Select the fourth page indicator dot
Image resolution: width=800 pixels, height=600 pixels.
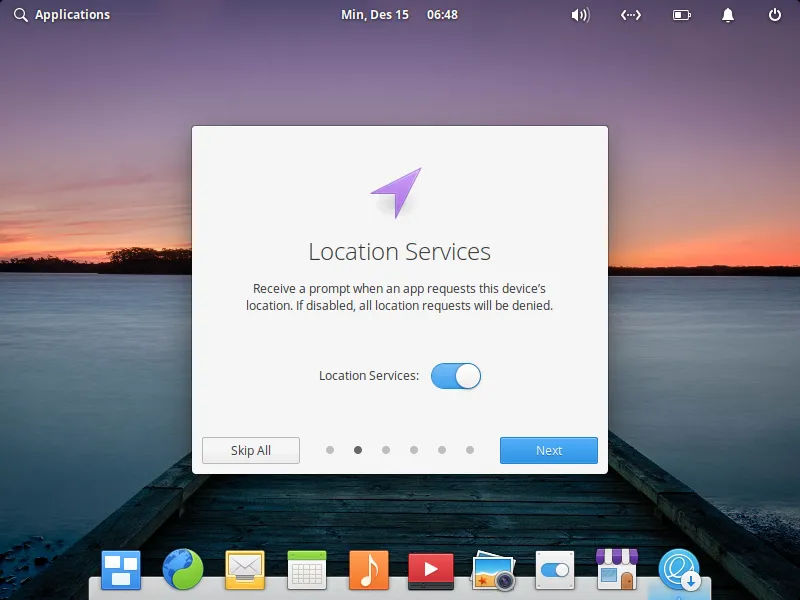(x=414, y=450)
